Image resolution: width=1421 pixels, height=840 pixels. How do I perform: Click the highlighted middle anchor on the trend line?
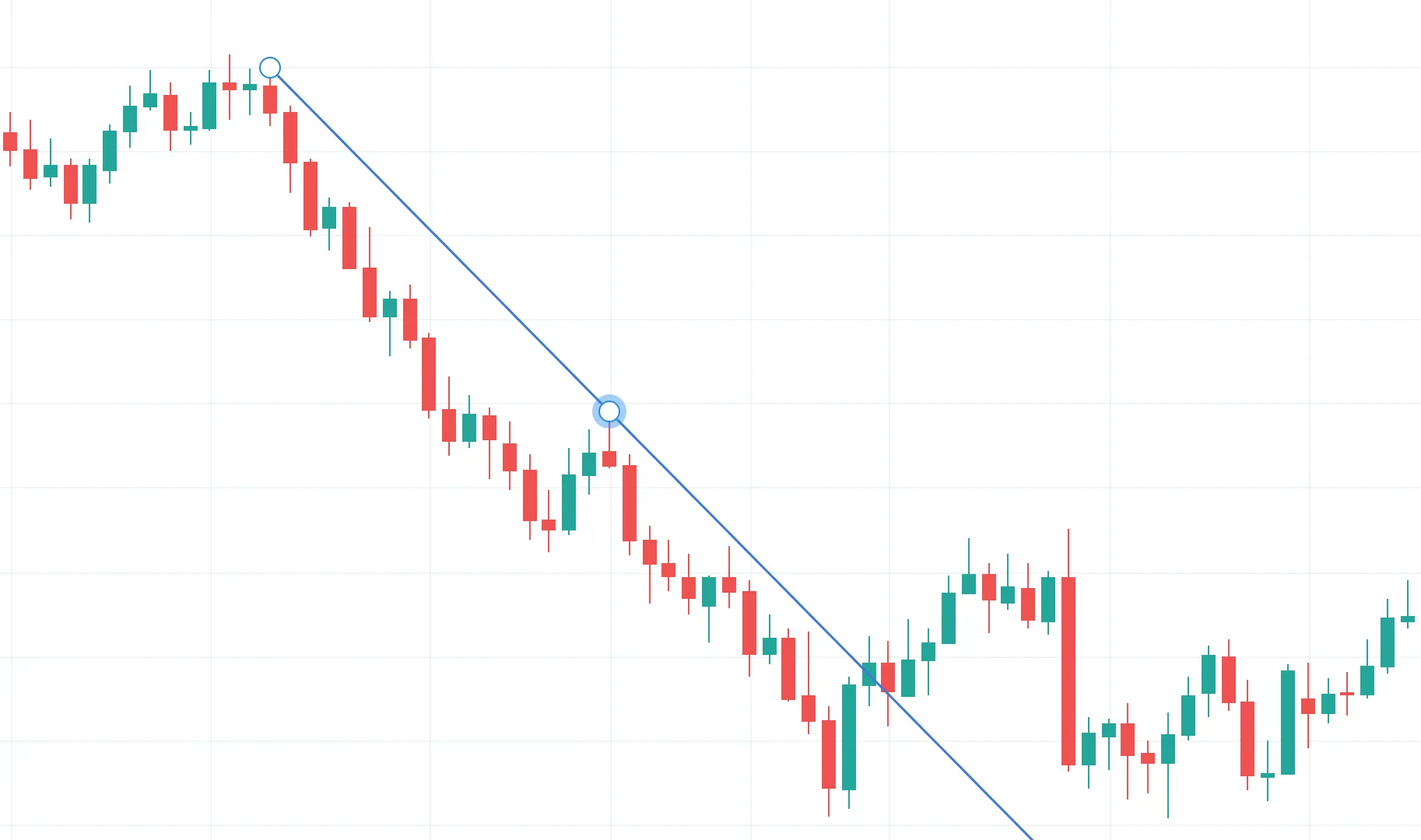click(609, 411)
